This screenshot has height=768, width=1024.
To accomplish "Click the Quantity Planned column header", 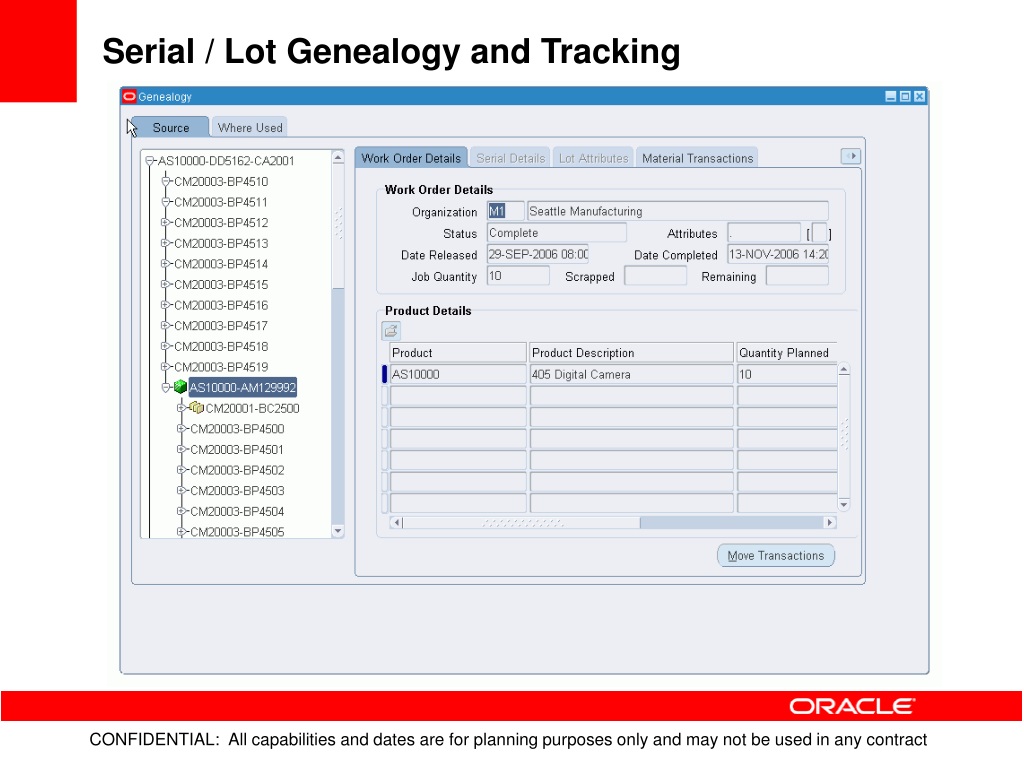I will [x=787, y=353].
